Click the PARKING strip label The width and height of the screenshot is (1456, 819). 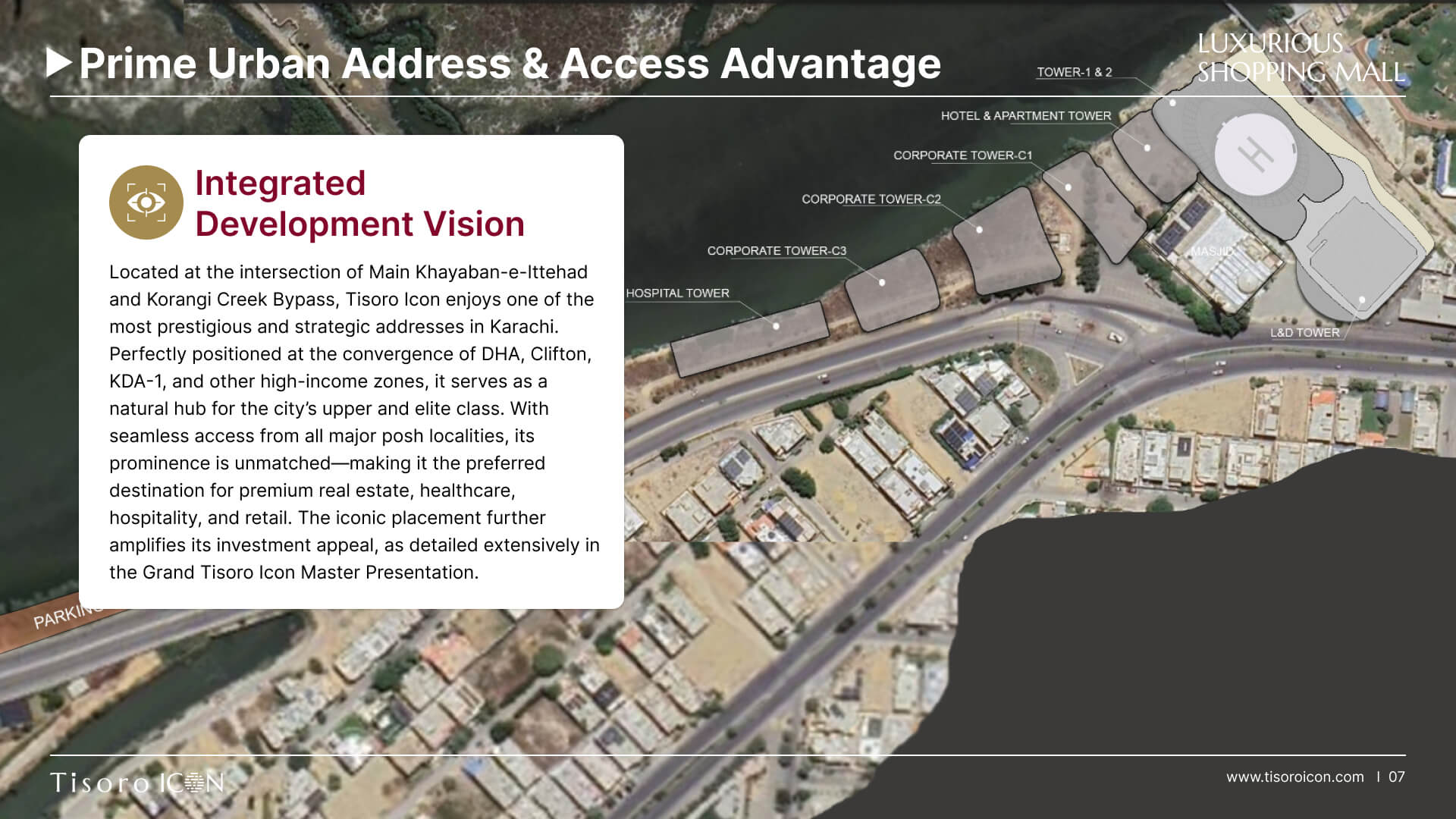(68, 616)
